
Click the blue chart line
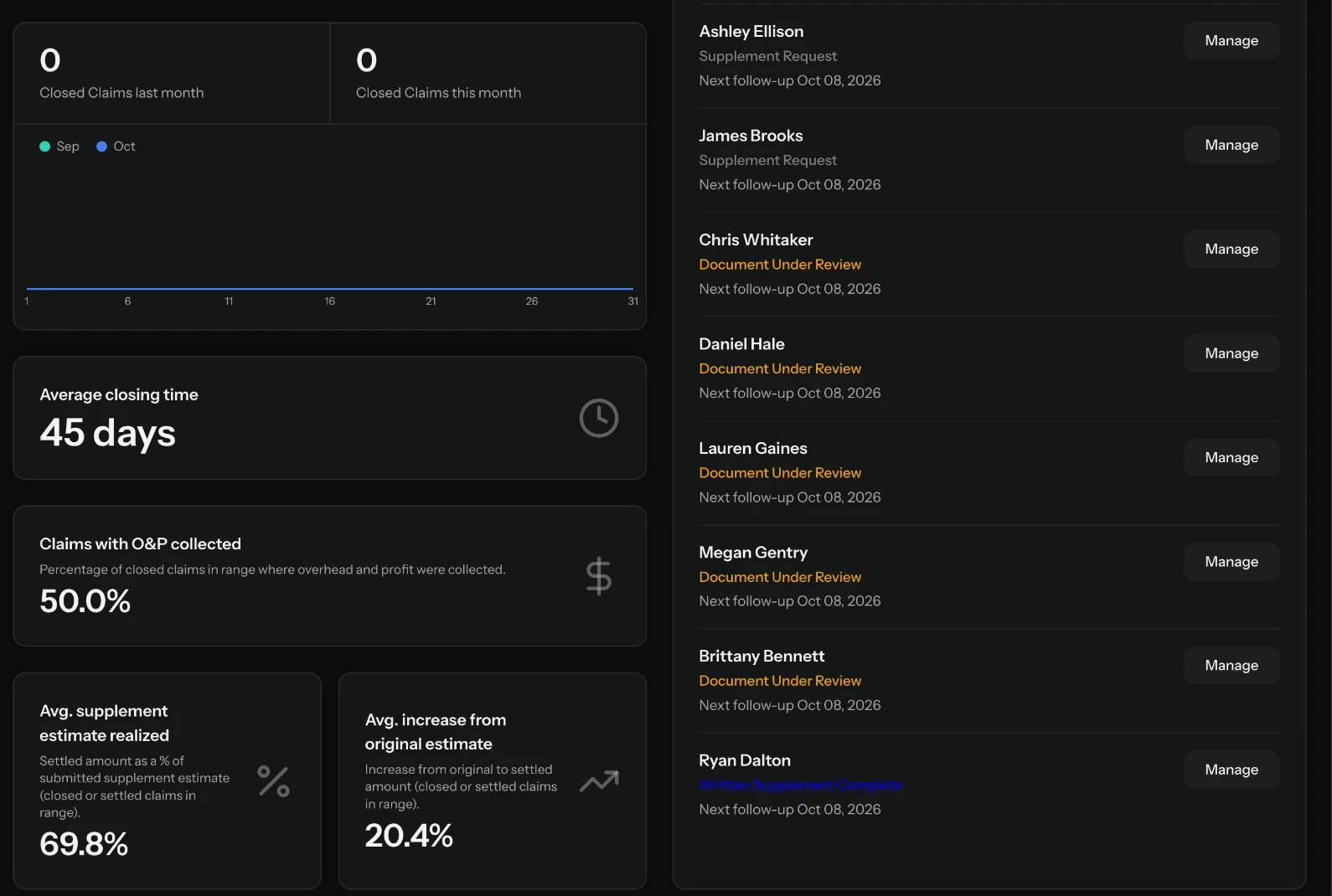329,289
